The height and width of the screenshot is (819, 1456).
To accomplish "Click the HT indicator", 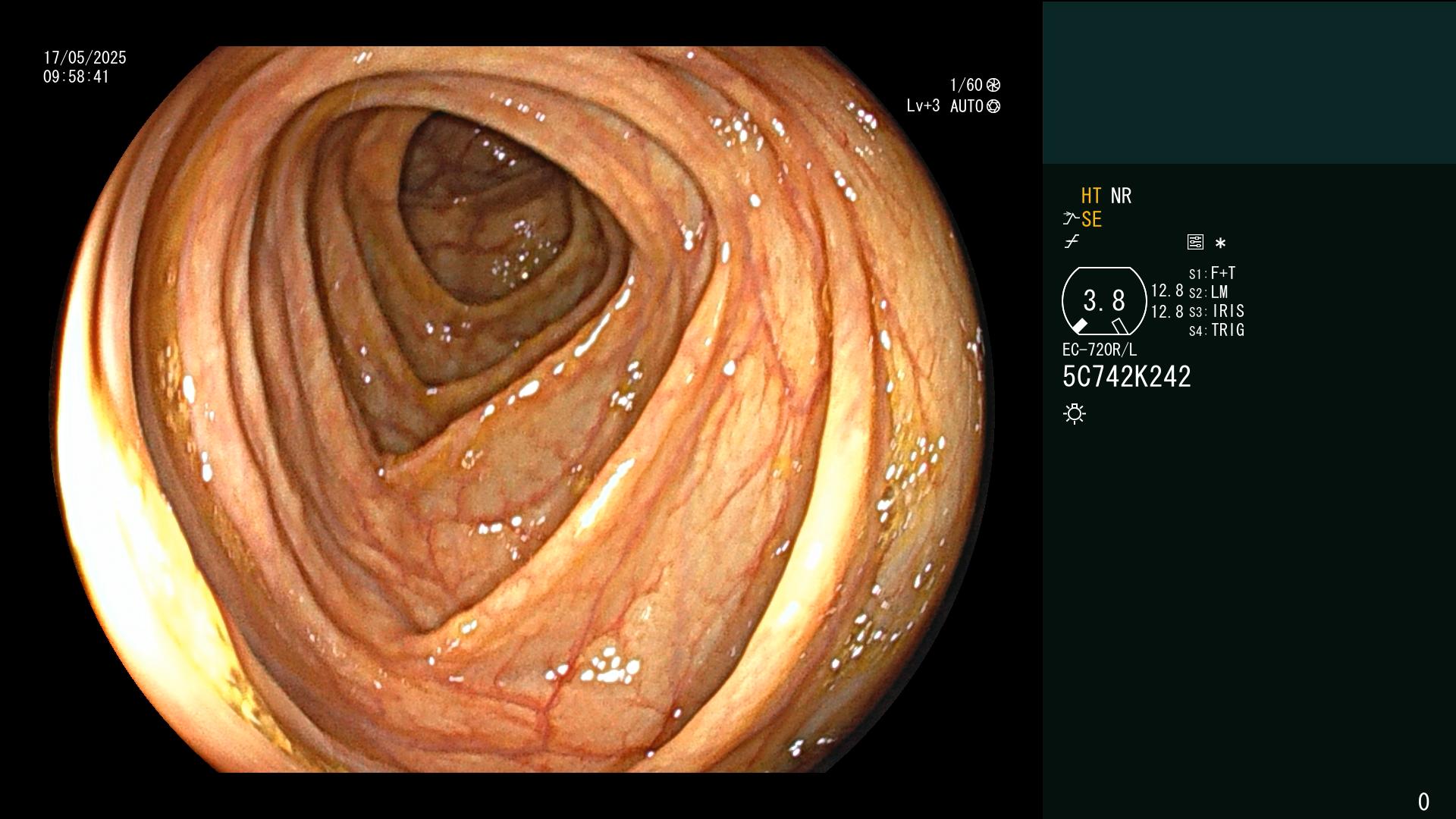I will (x=1091, y=196).
